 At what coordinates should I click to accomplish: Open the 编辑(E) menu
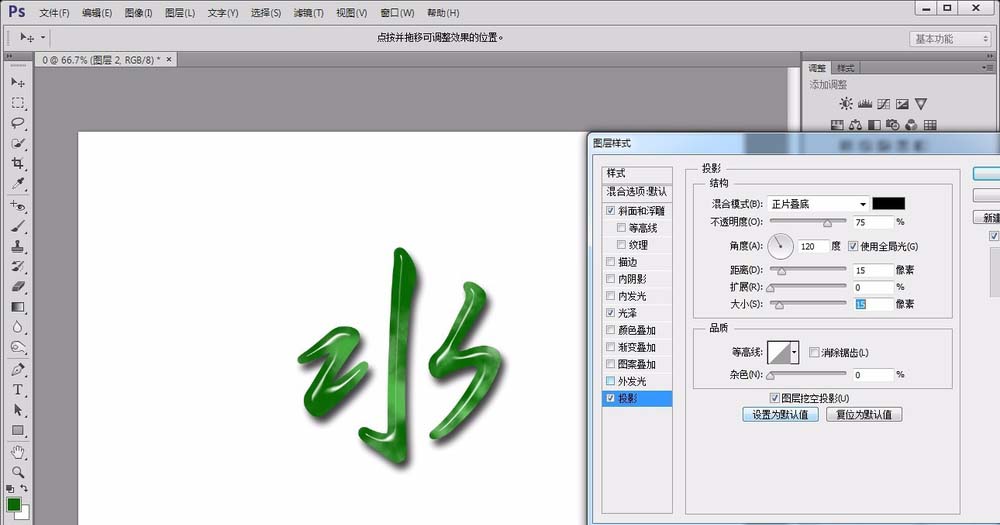pyautogui.click(x=97, y=13)
